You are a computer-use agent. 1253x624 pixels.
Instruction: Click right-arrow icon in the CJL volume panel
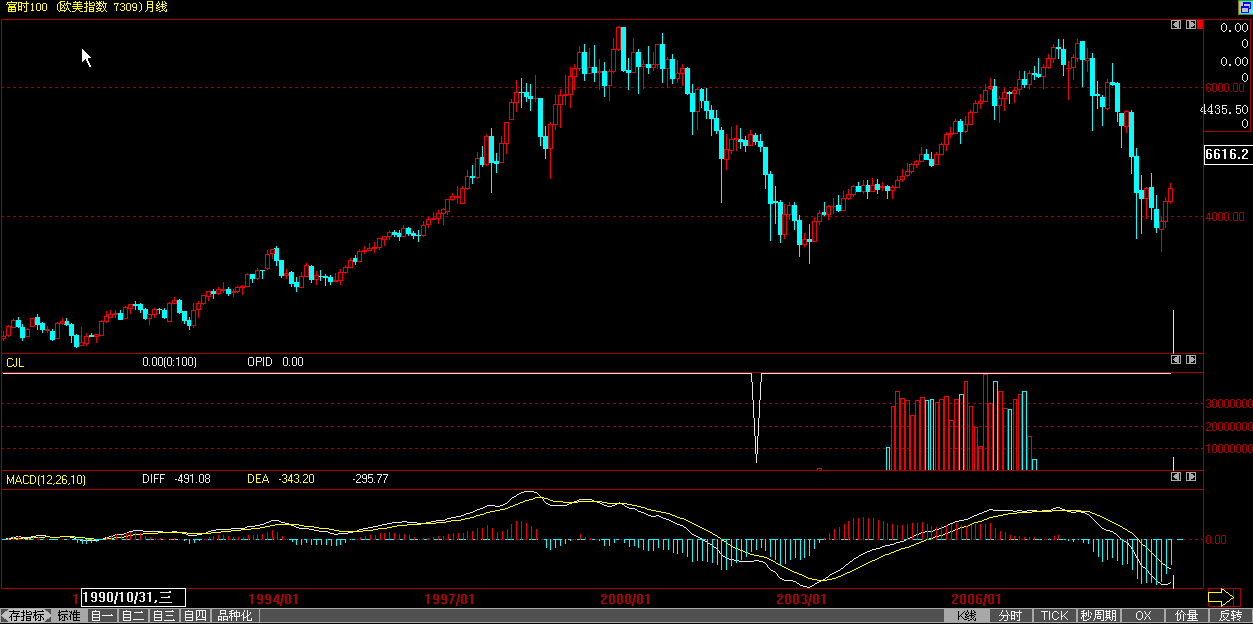[1190, 359]
